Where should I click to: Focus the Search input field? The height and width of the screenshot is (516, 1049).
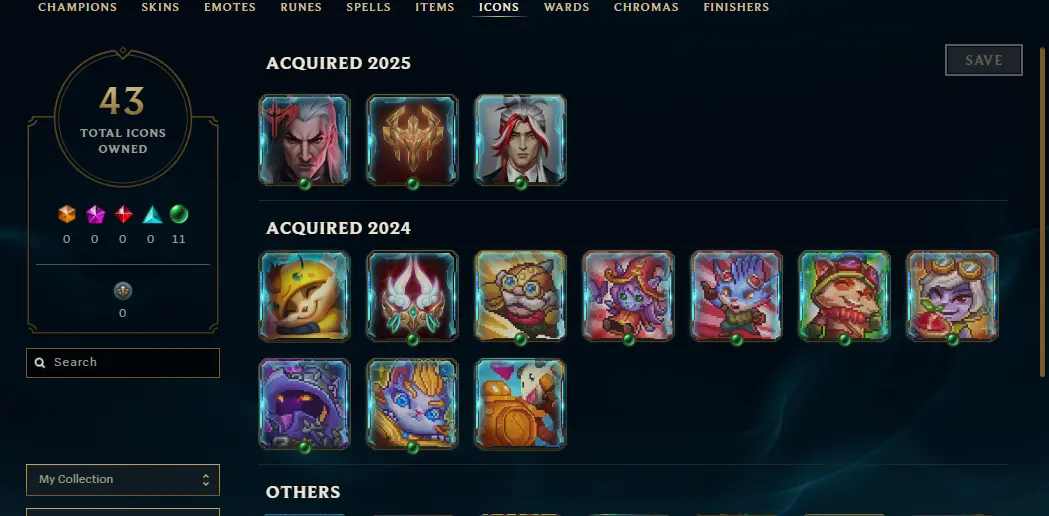123,363
